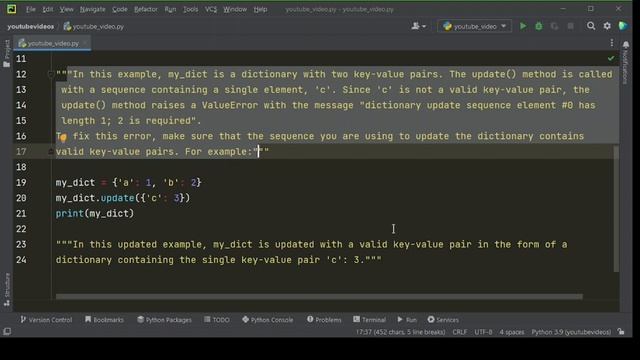This screenshot has height=360, width=640.
Task: Open the Python Packages tool window
Action: [x=164, y=320]
